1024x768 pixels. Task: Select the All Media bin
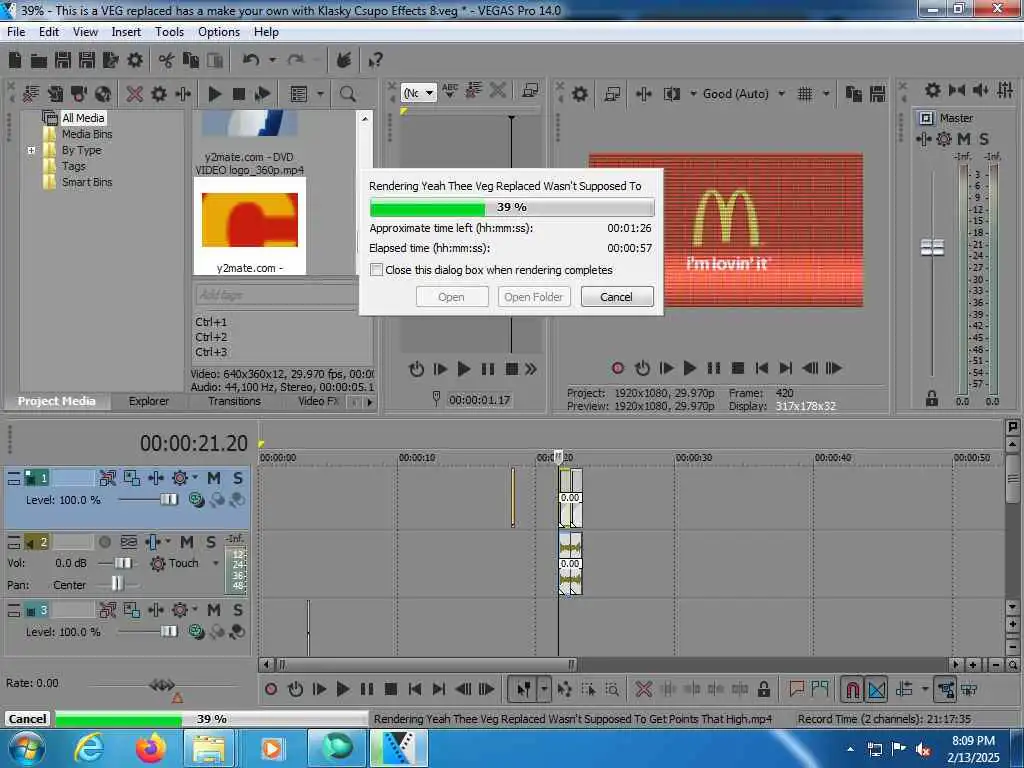click(83, 118)
